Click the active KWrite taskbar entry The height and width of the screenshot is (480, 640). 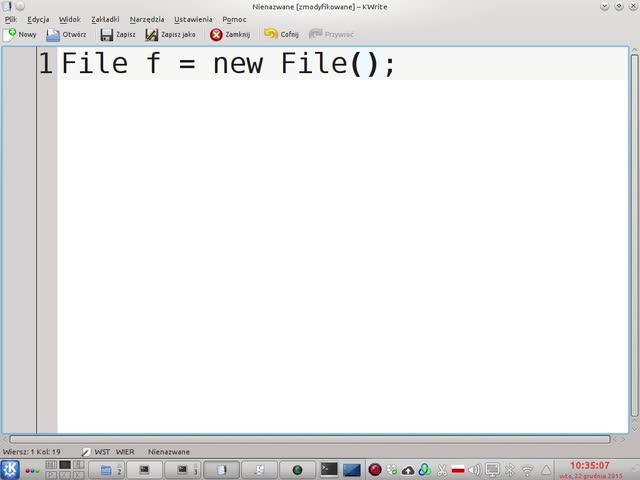coord(221,470)
